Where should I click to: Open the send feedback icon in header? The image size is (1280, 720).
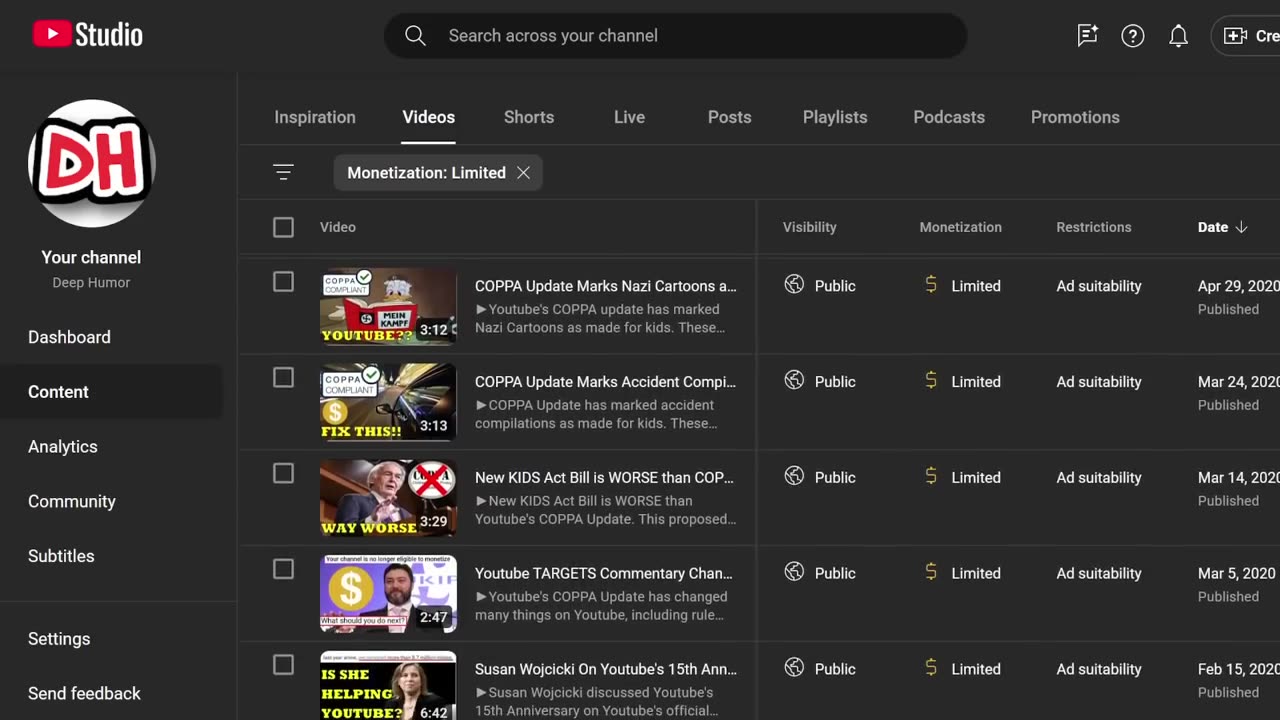(1087, 36)
